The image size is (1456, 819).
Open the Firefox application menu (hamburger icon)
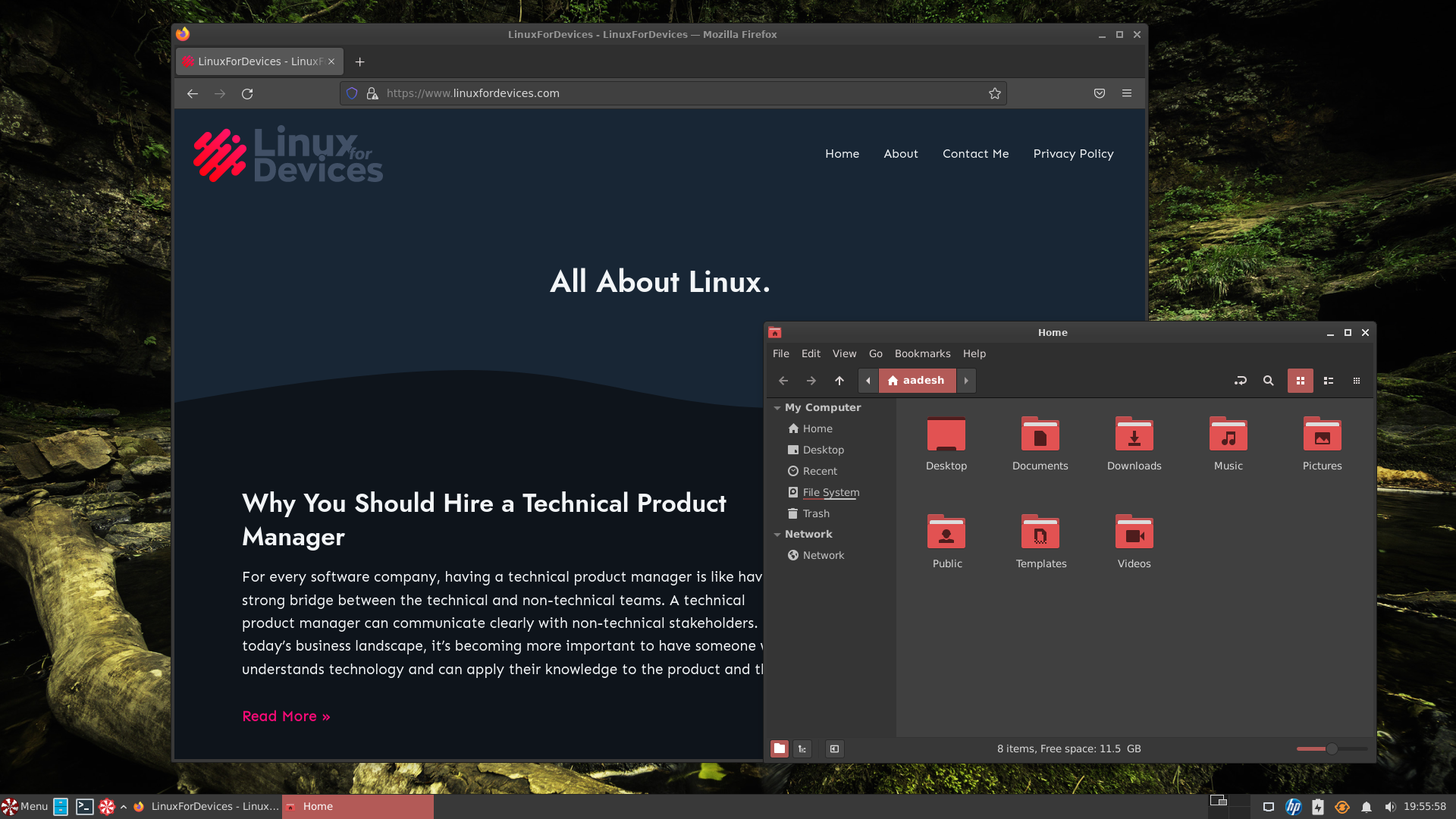pos(1127,93)
